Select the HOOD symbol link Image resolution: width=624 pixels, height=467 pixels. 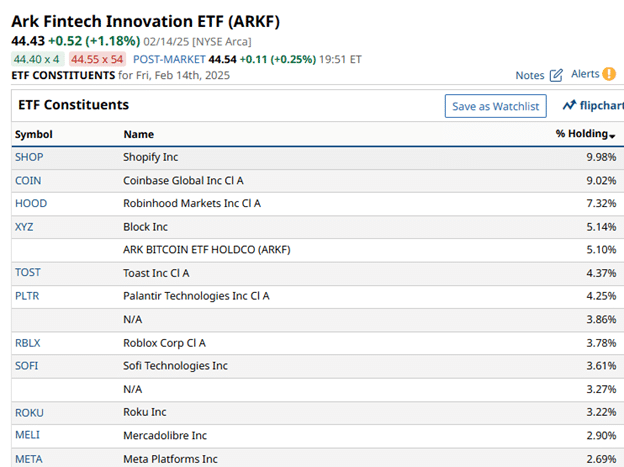[31, 203]
